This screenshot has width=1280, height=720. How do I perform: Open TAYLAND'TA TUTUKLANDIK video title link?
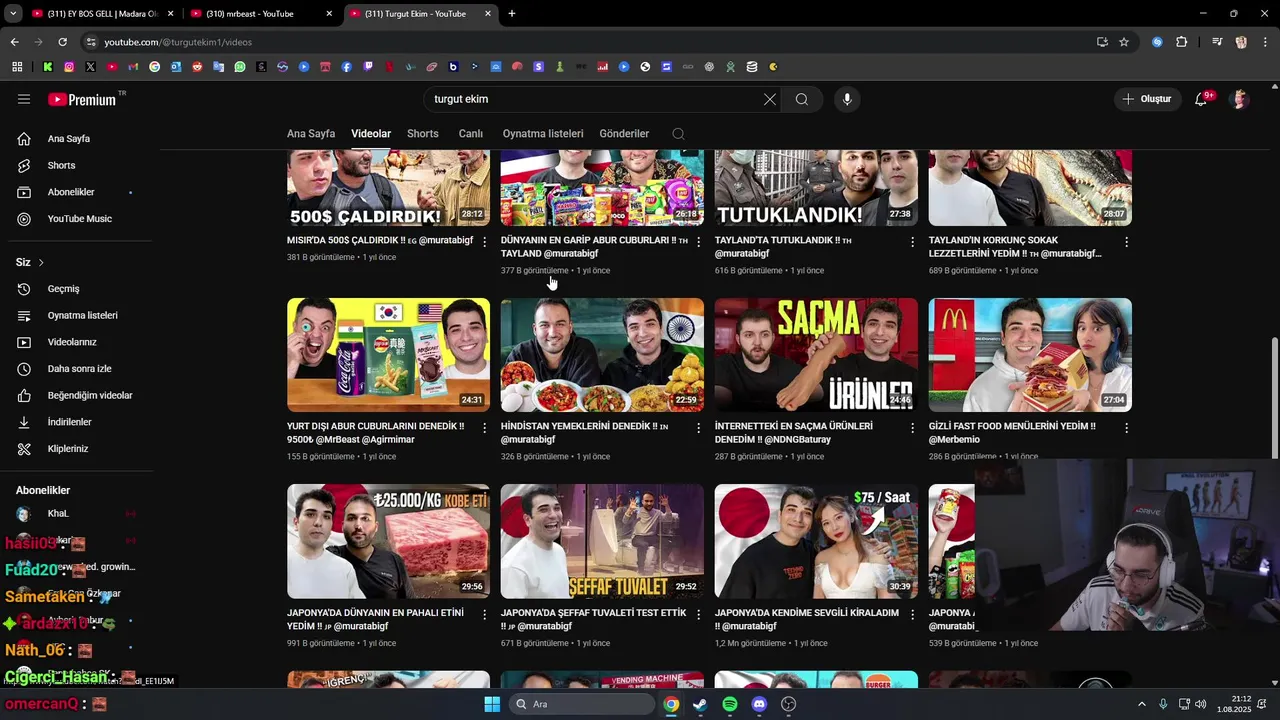tap(783, 247)
